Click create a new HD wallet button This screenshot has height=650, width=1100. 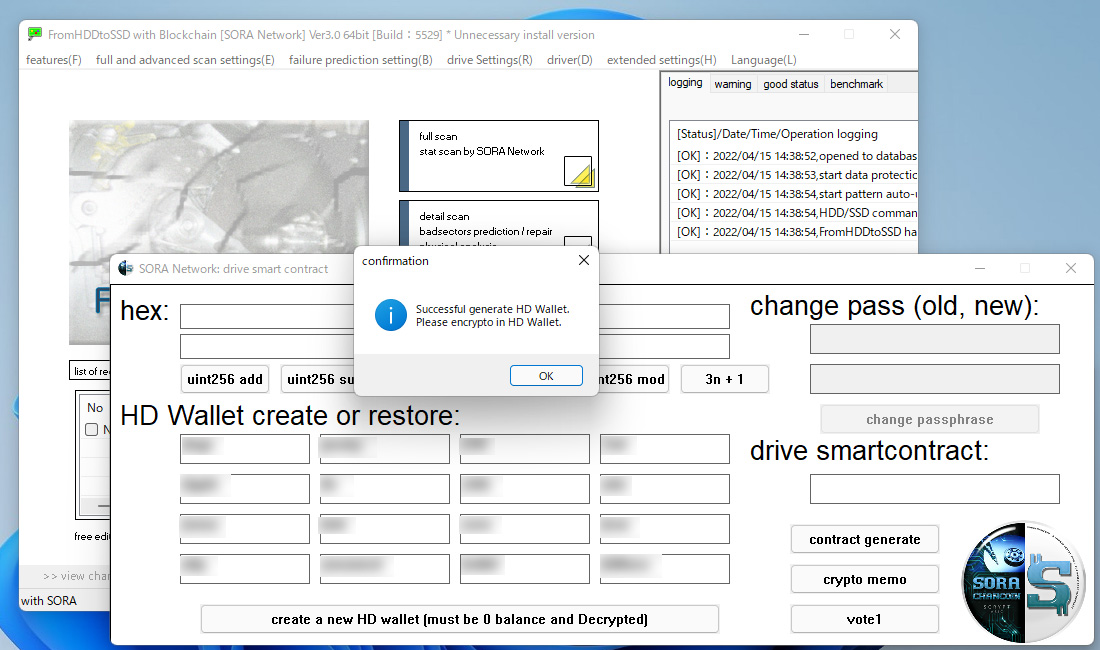[460, 619]
